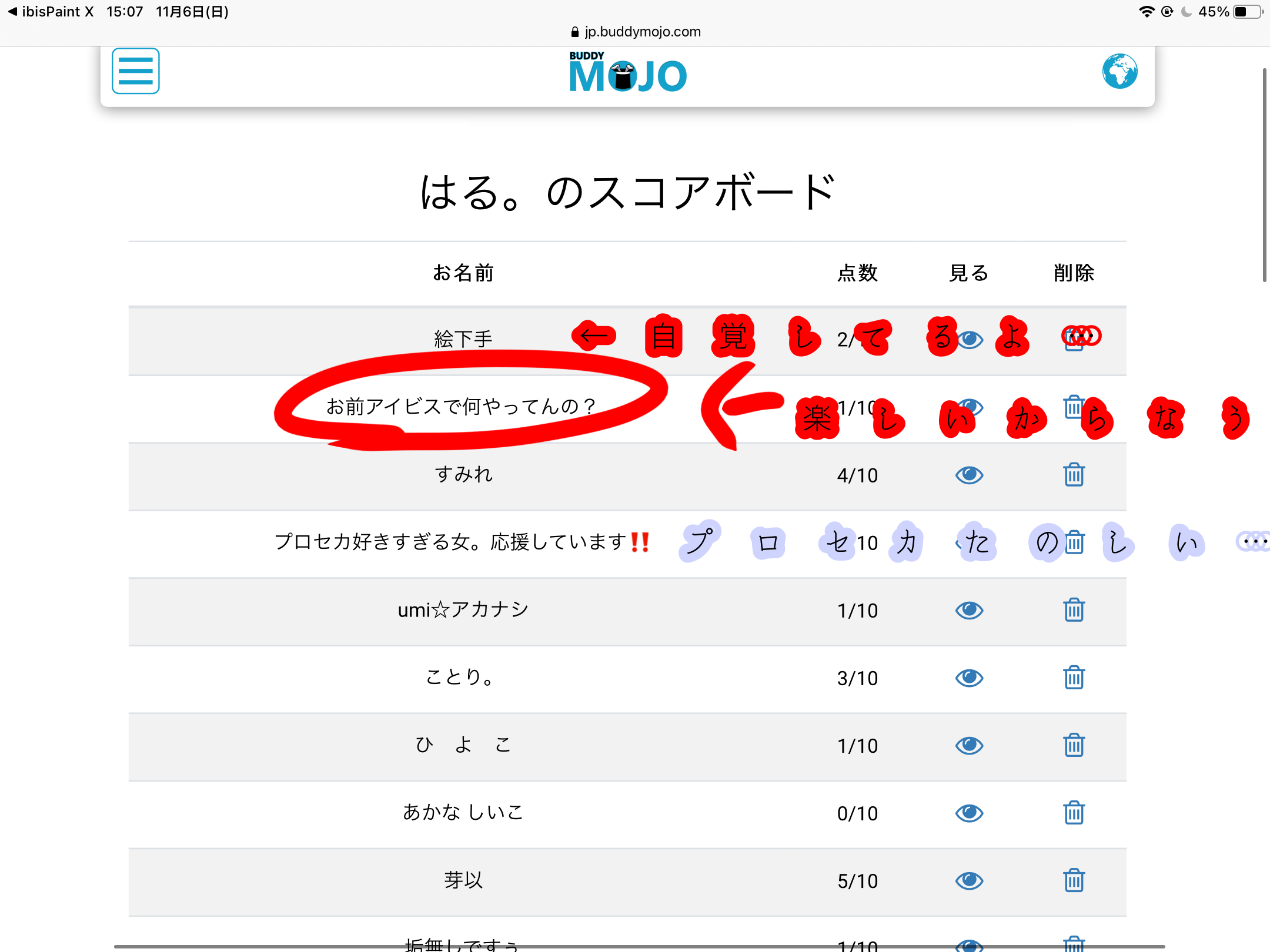Remove あかな しいこ's score
1270x952 pixels.
pyautogui.click(x=1074, y=813)
